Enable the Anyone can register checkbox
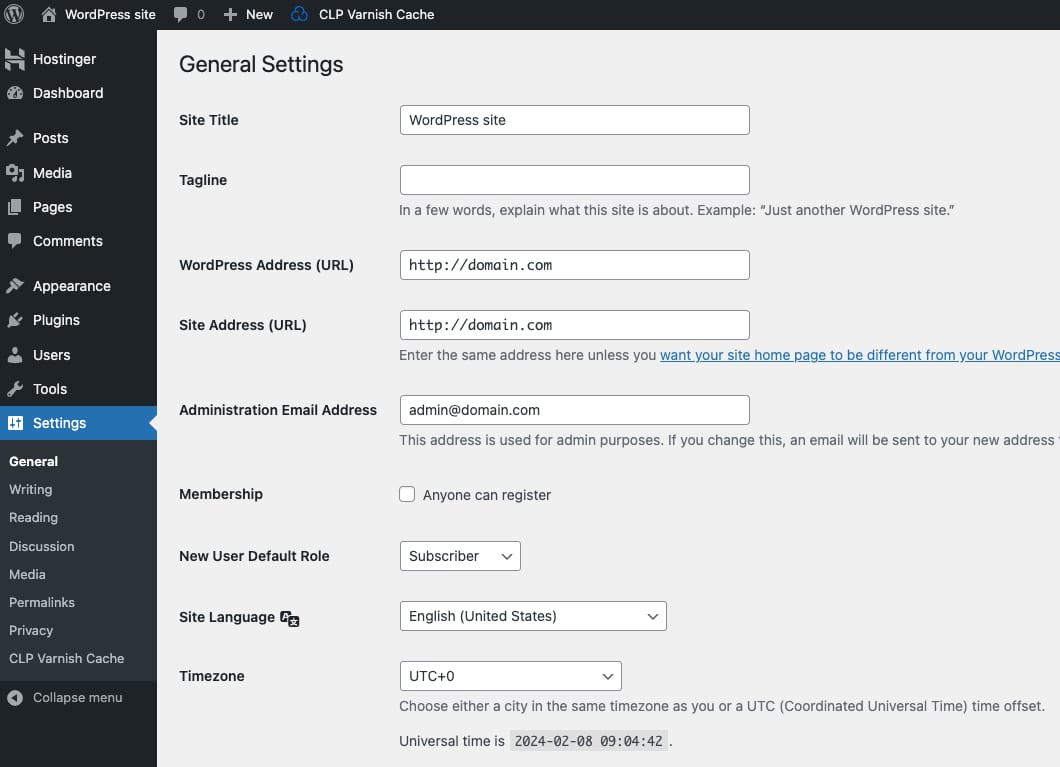This screenshot has width=1060, height=767. tap(407, 494)
